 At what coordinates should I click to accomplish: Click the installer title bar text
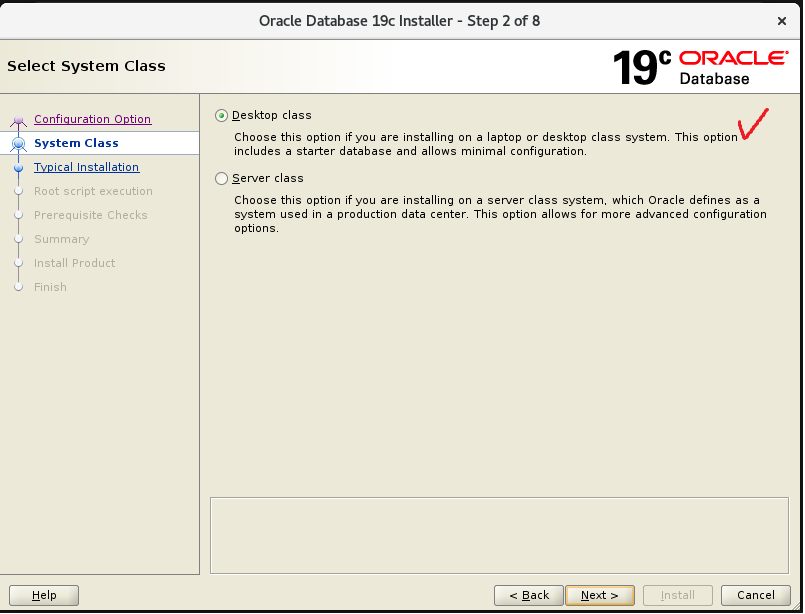pos(399,21)
